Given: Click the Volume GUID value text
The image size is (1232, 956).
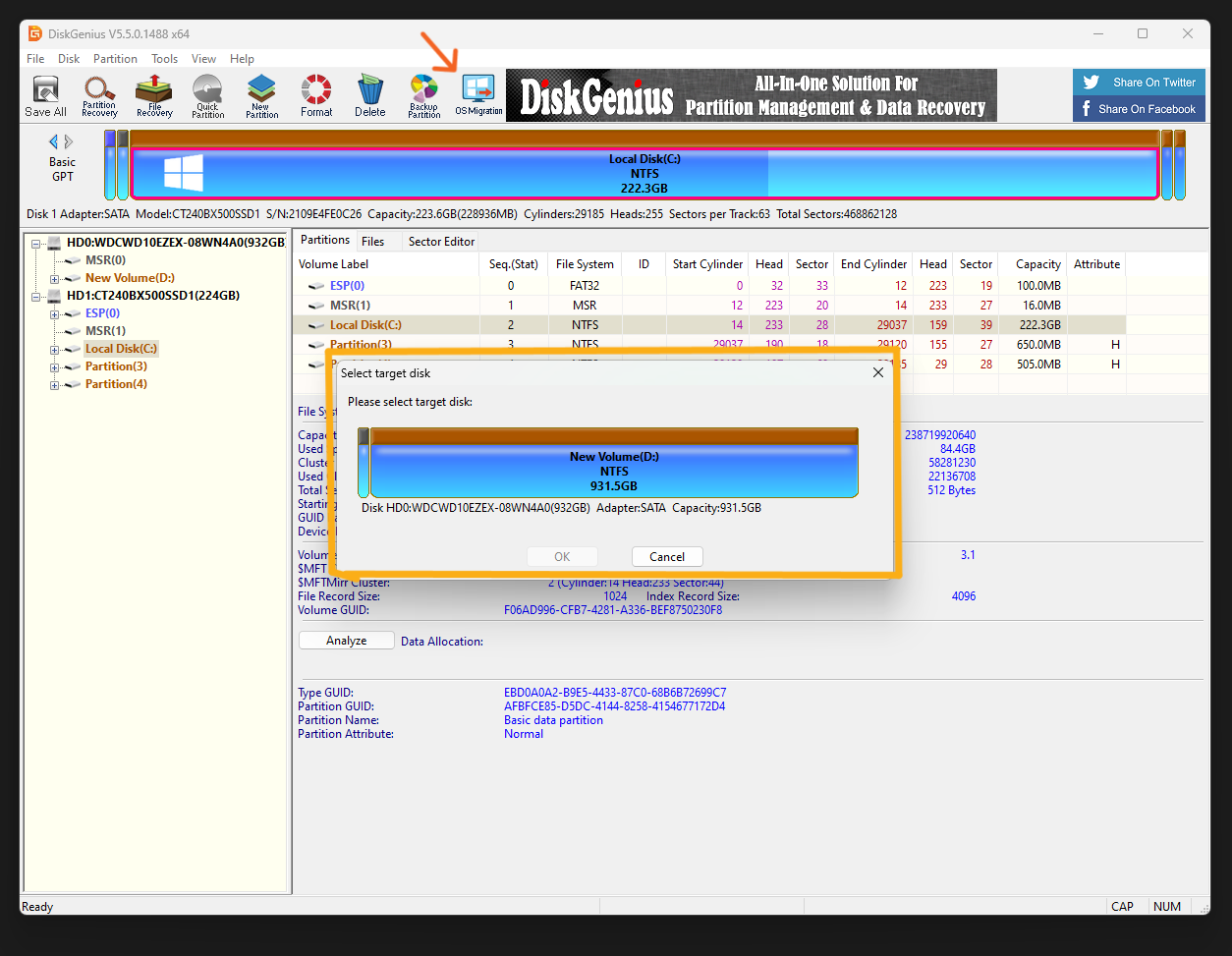Looking at the screenshot, I should [613, 610].
